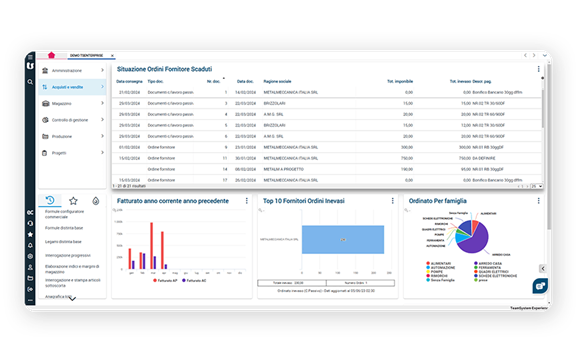Expand the down chevron under recent list
Image resolution: width=576 pixels, height=362 pixels.
pyautogui.click(x=72, y=298)
